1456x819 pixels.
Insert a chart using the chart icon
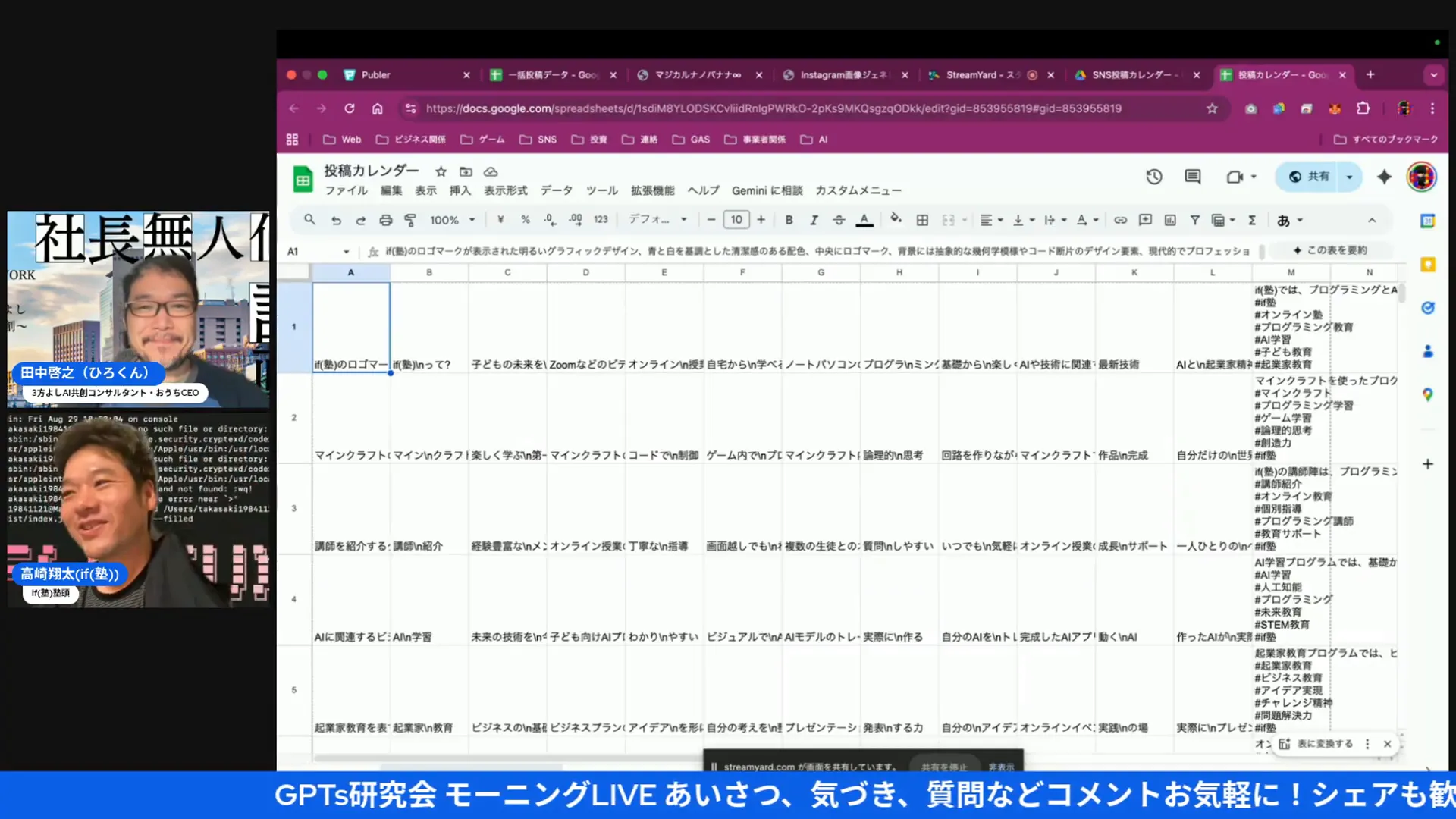1170,219
